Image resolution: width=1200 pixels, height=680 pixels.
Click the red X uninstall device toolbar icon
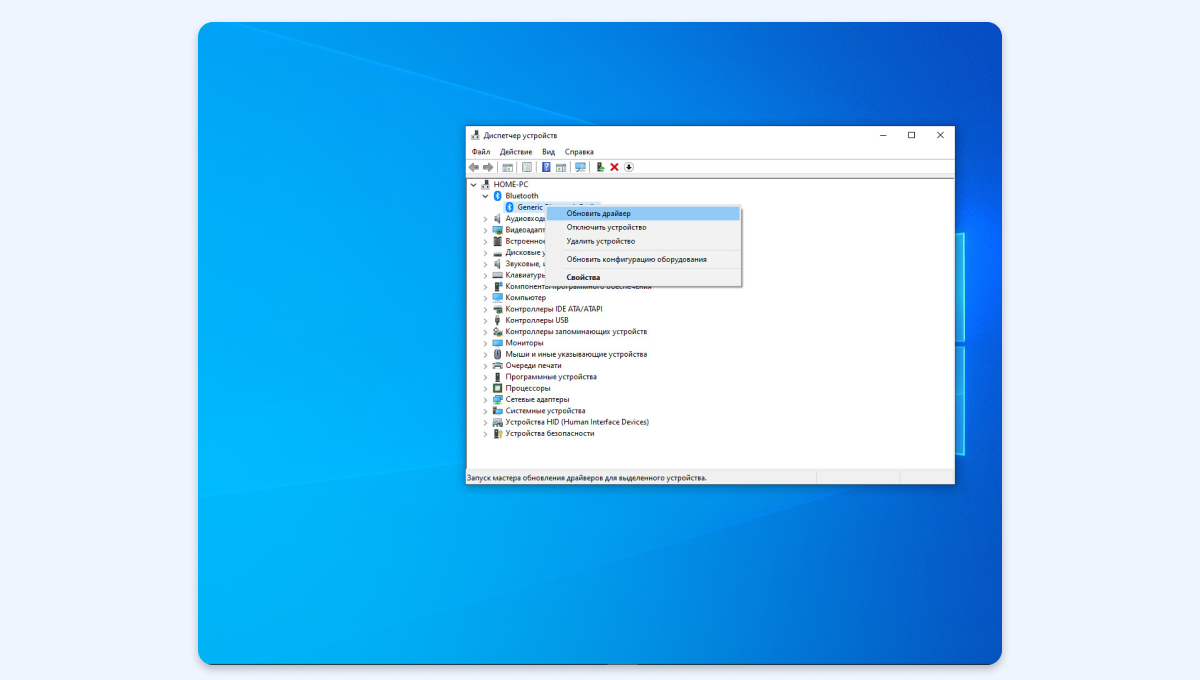click(614, 167)
